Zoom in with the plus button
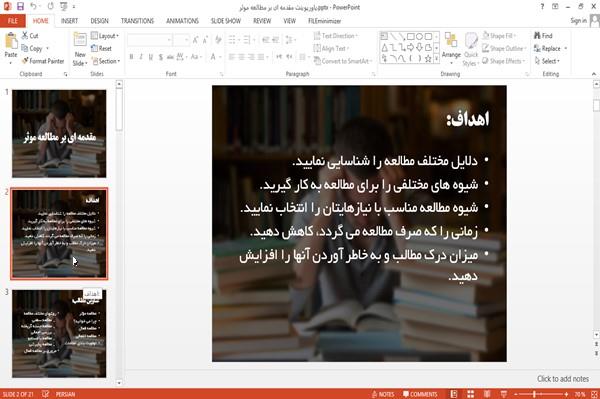600x399 pixels. pos(566,394)
